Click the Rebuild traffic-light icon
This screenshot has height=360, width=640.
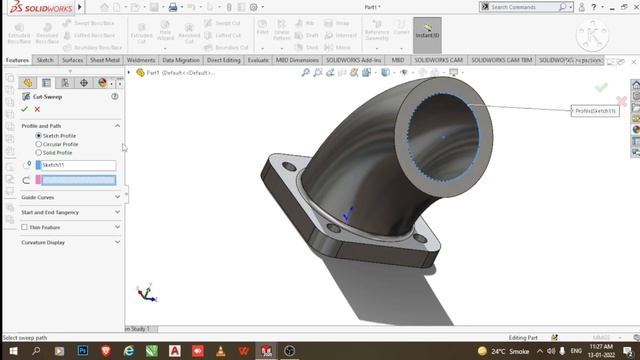point(229,7)
